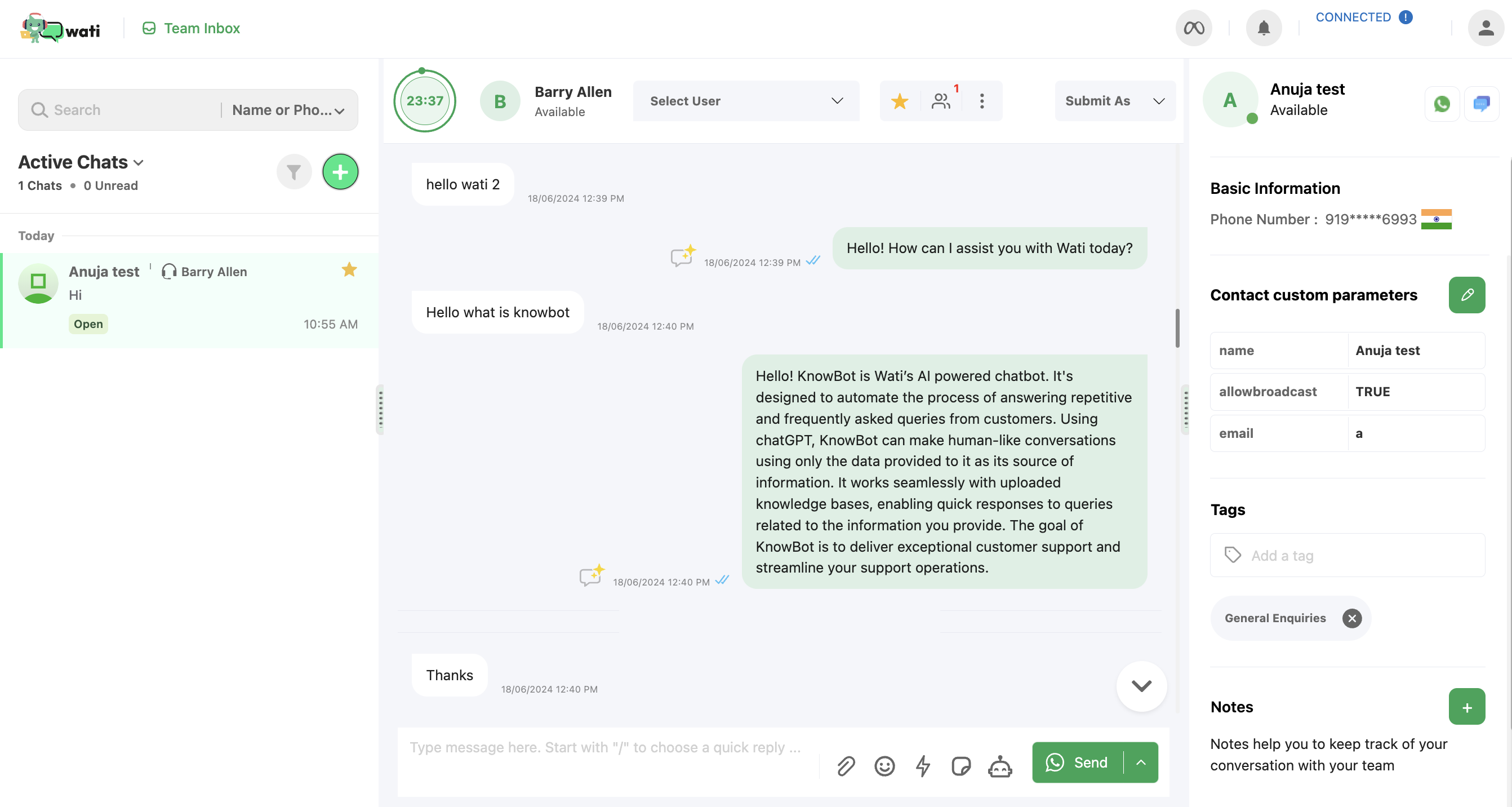1512x807 pixels.
Task: Open the chat filter funnel icon
Action: click(x=293, y=171)
